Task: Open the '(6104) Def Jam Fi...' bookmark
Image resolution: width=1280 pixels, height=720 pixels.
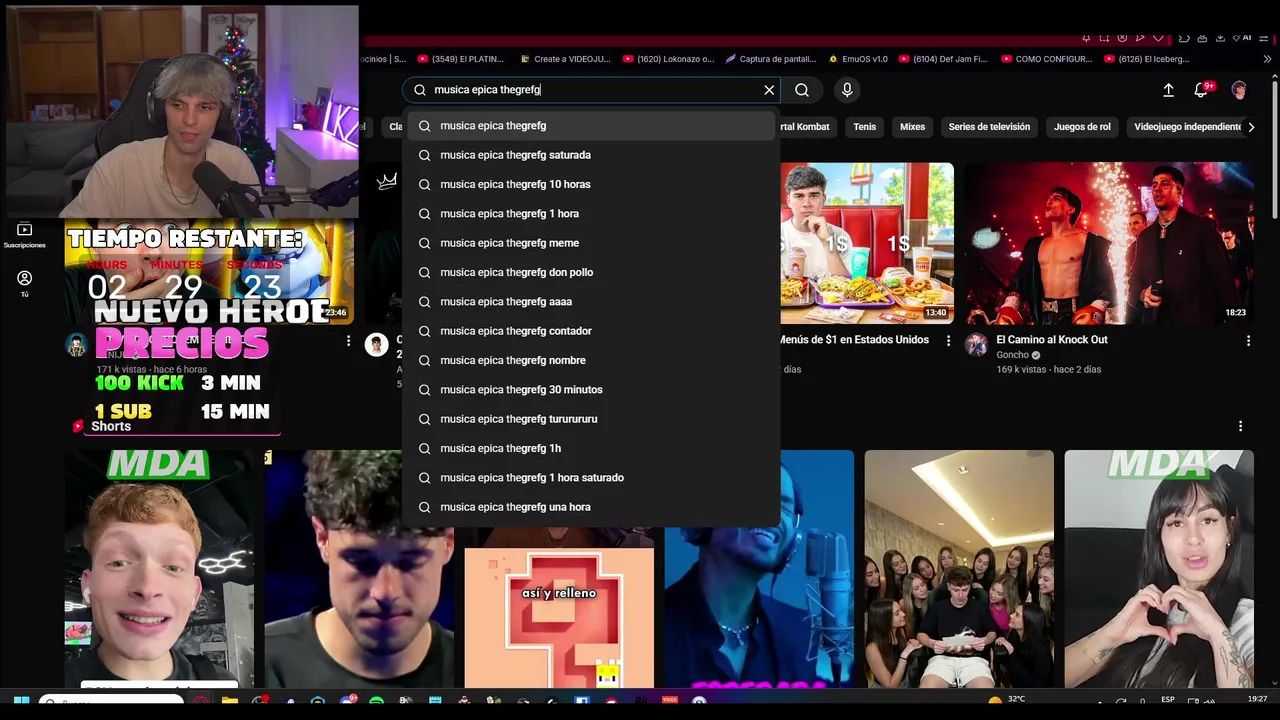Action: point(943,59)
